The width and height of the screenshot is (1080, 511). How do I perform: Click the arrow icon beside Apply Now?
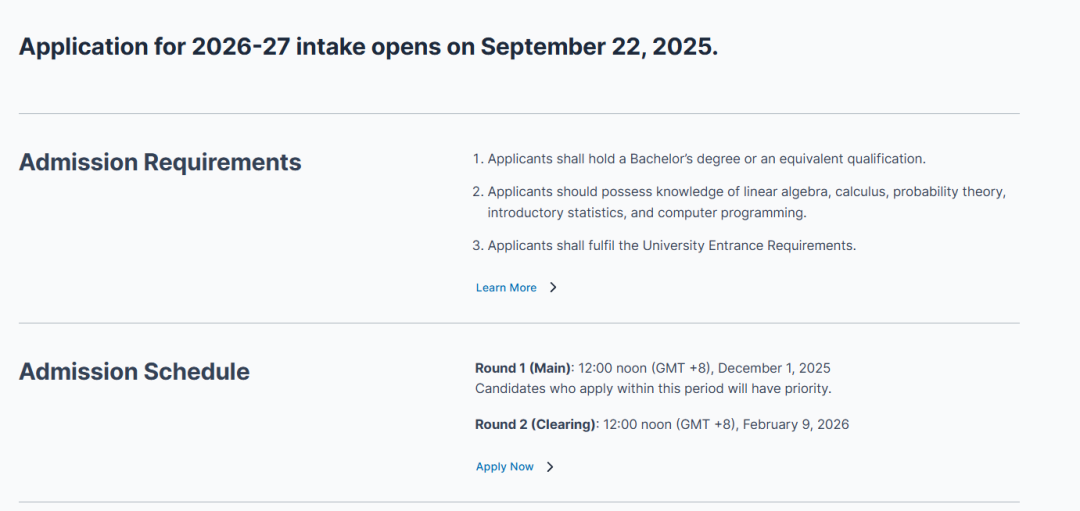pyautogui.click(x=550, y=467)
